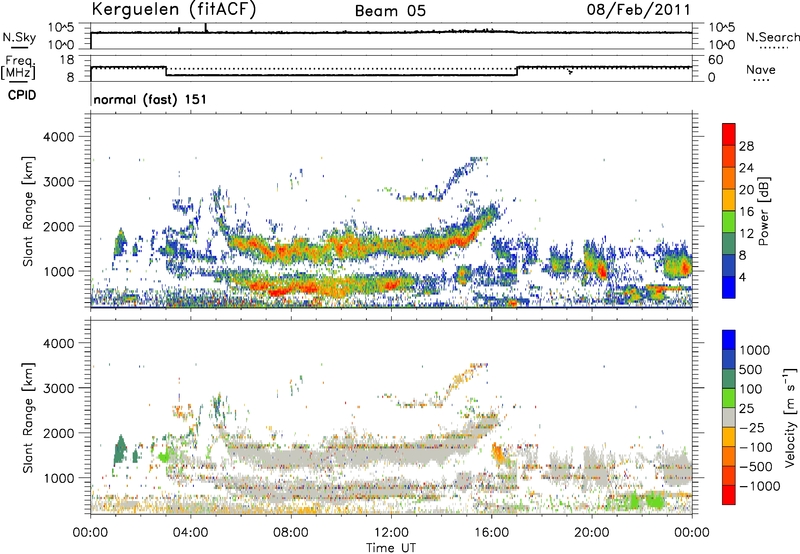
Task: Click the "−25" Velocity colorbar tick label
Action: [x=752, y=428]
